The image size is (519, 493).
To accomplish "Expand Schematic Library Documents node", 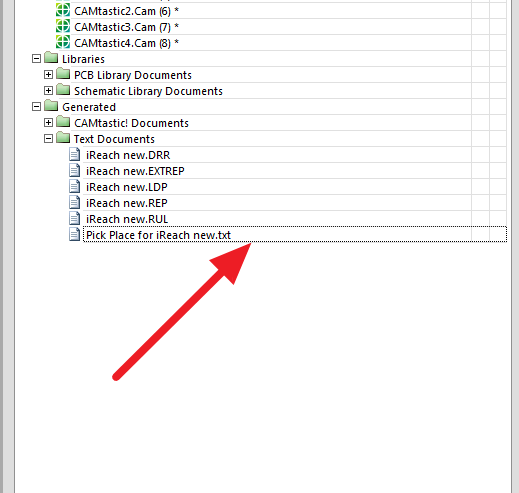I will (48, 91).
